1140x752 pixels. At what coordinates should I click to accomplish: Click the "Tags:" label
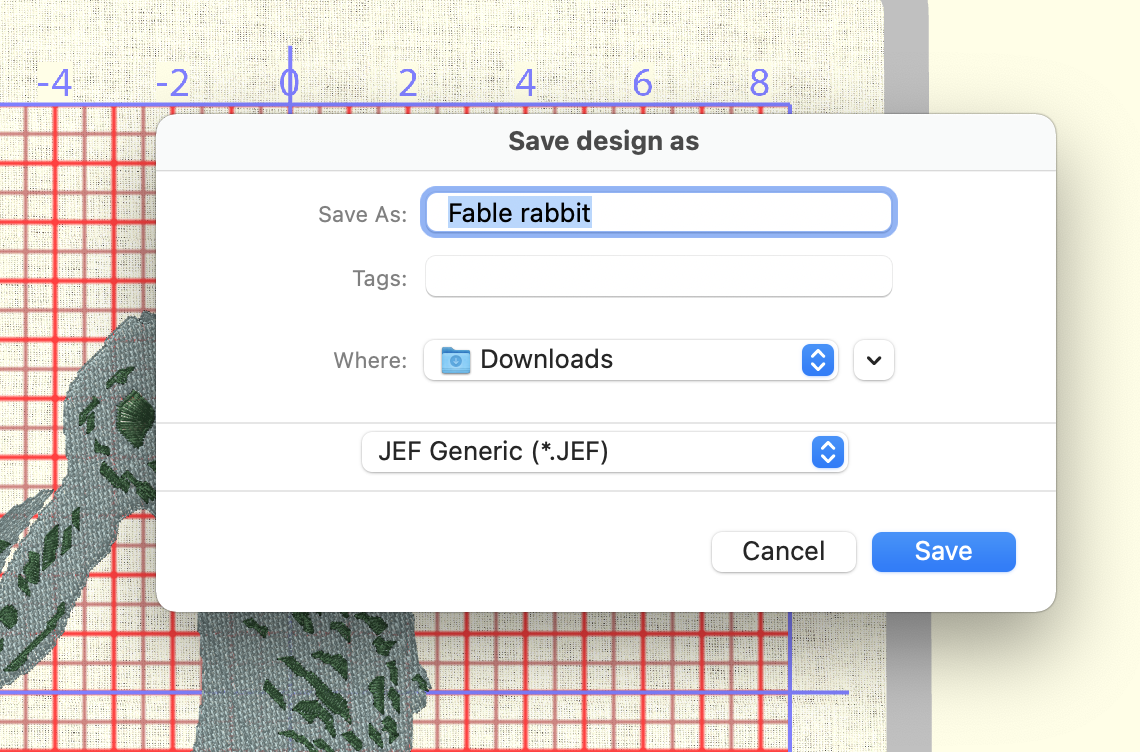click(379, 278)
